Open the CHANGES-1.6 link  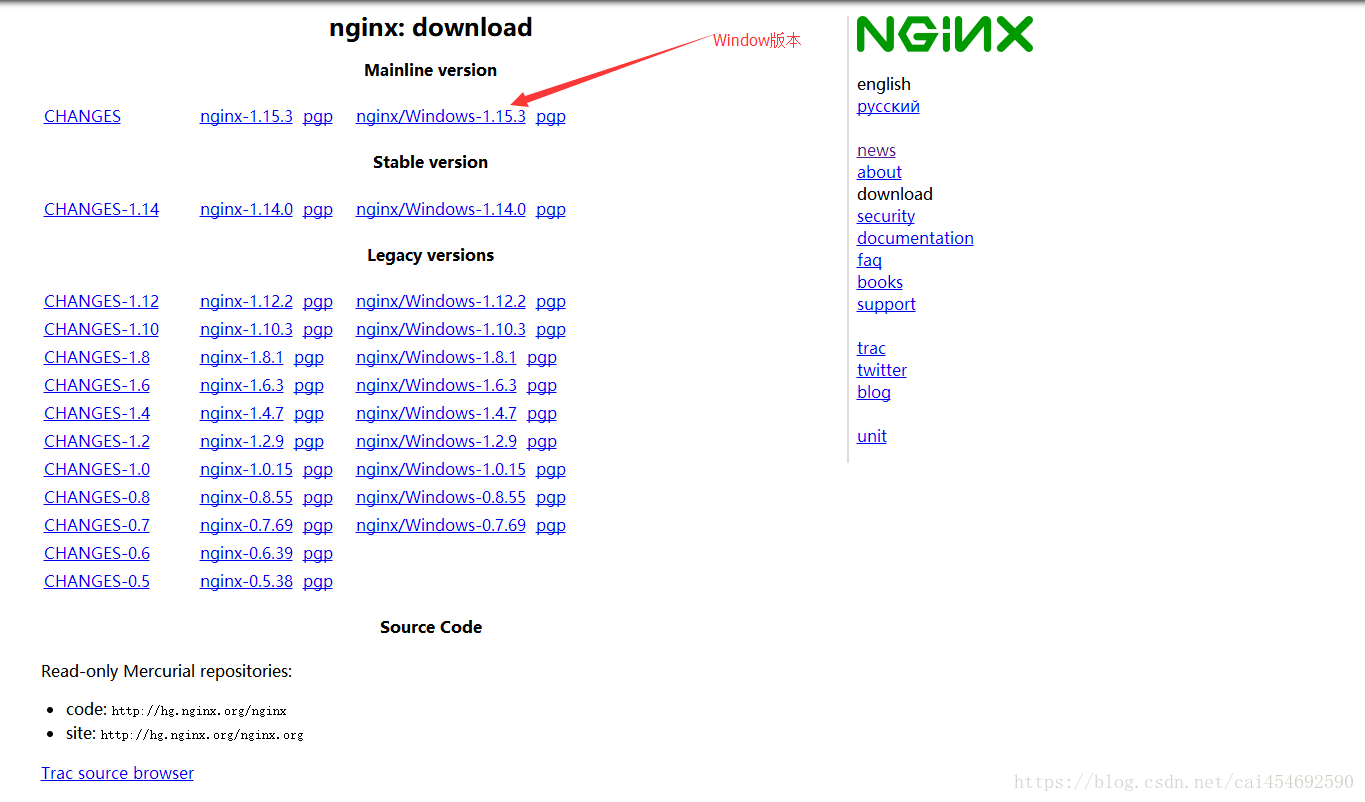(97, 385)
